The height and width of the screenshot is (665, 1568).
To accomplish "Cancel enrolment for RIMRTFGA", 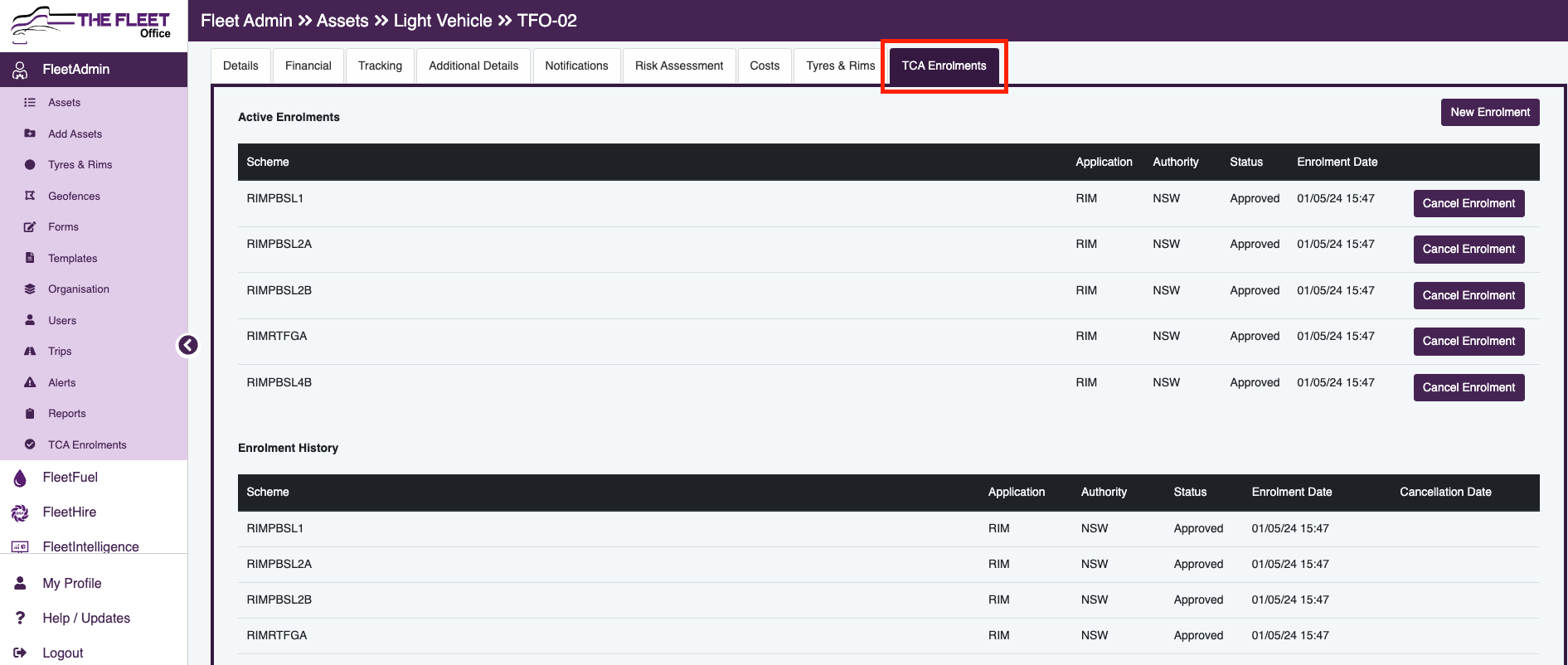I will [1468, 341].
